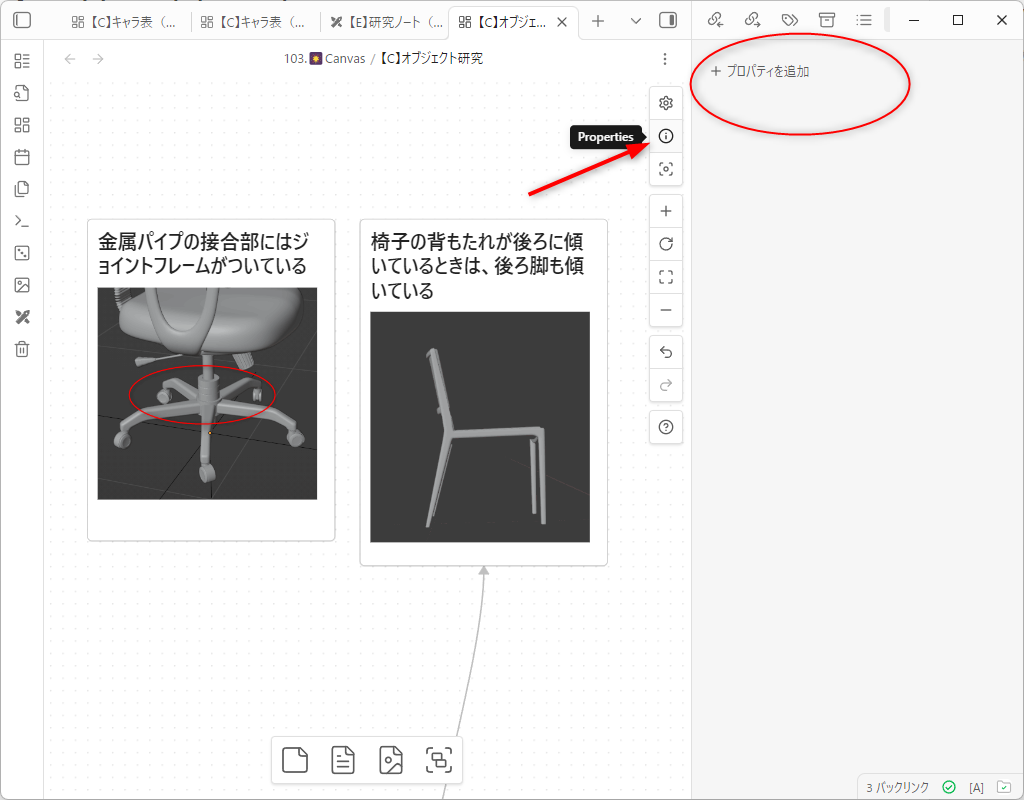
Task: Switch to the 【E】研究ノート tab
Action: click(x=385, y=21)
